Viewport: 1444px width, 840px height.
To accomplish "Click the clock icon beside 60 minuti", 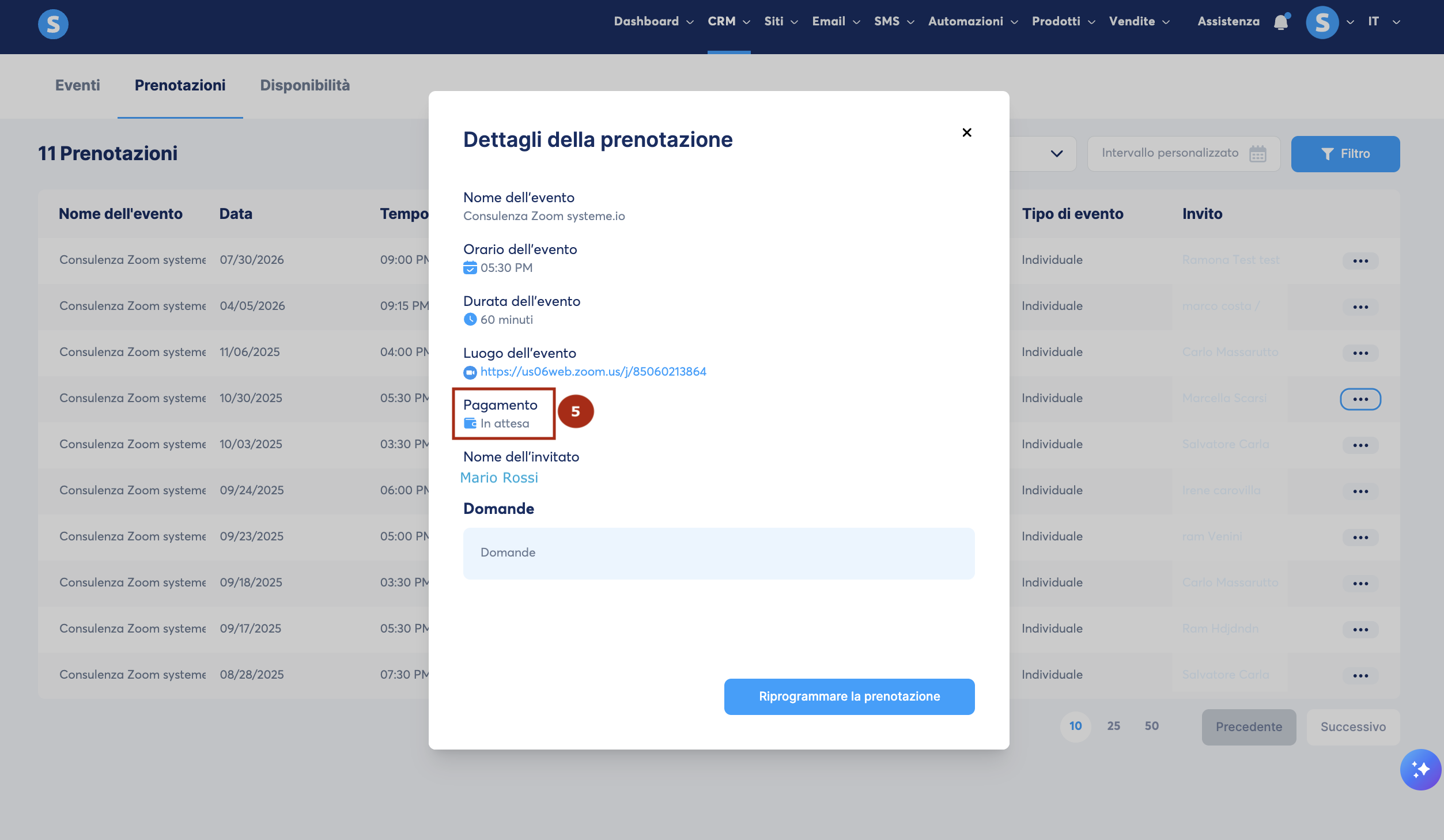I will tap(470, 319).
